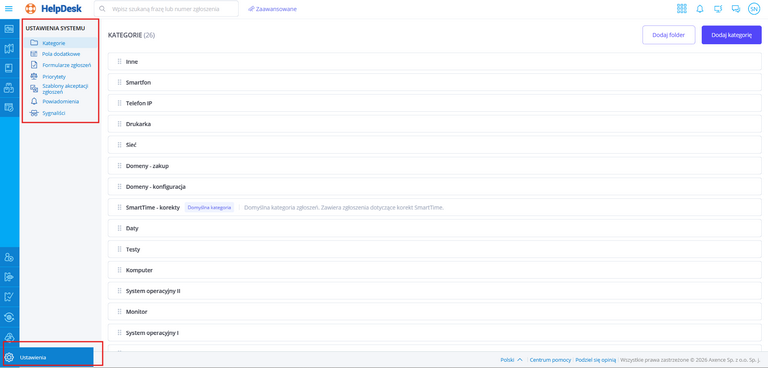Open the Smartfon category row
Image resolution: width=768 pixels, height=368 pixels.
click(x=434, y=82)
